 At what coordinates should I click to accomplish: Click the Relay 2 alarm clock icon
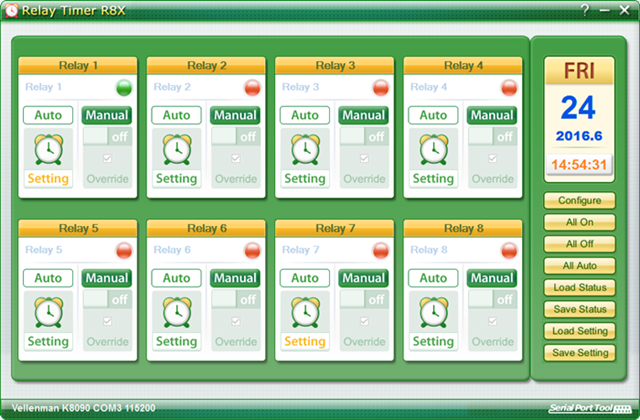coord(177,149)
